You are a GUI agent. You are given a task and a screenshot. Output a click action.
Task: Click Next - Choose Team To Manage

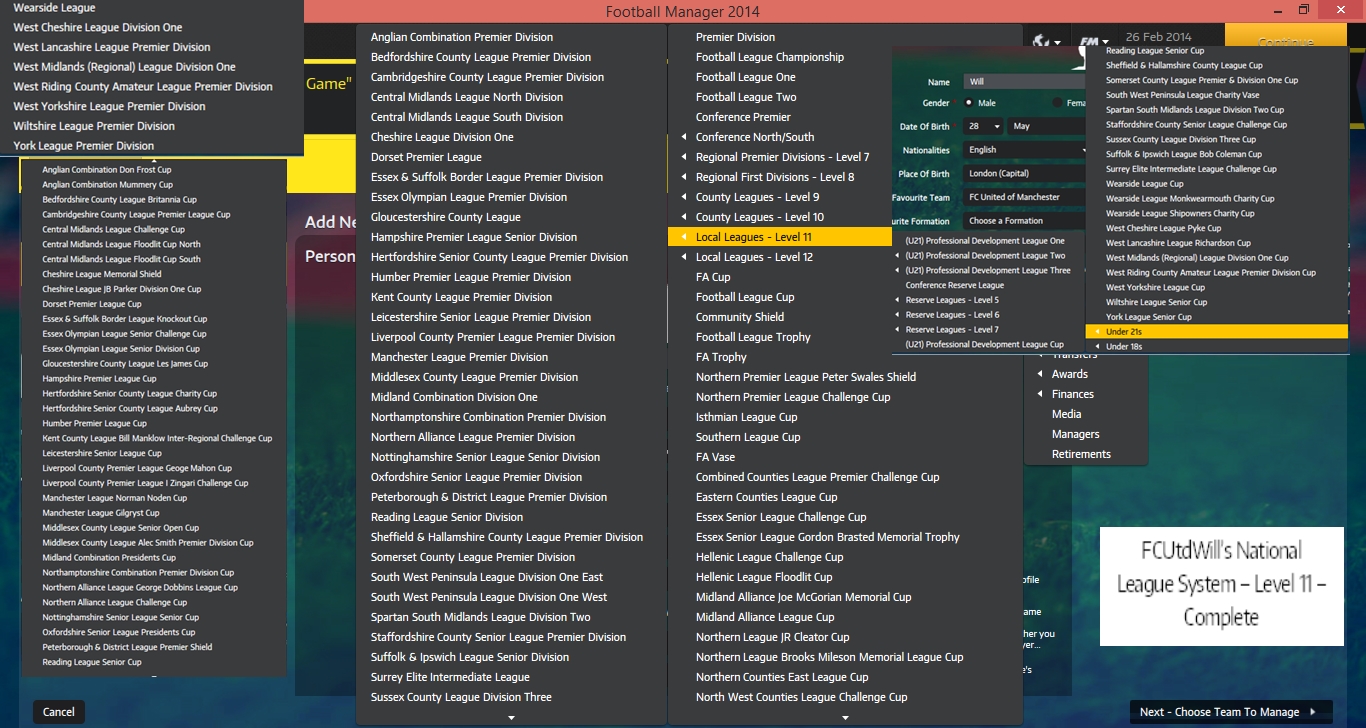[1230, 712]
